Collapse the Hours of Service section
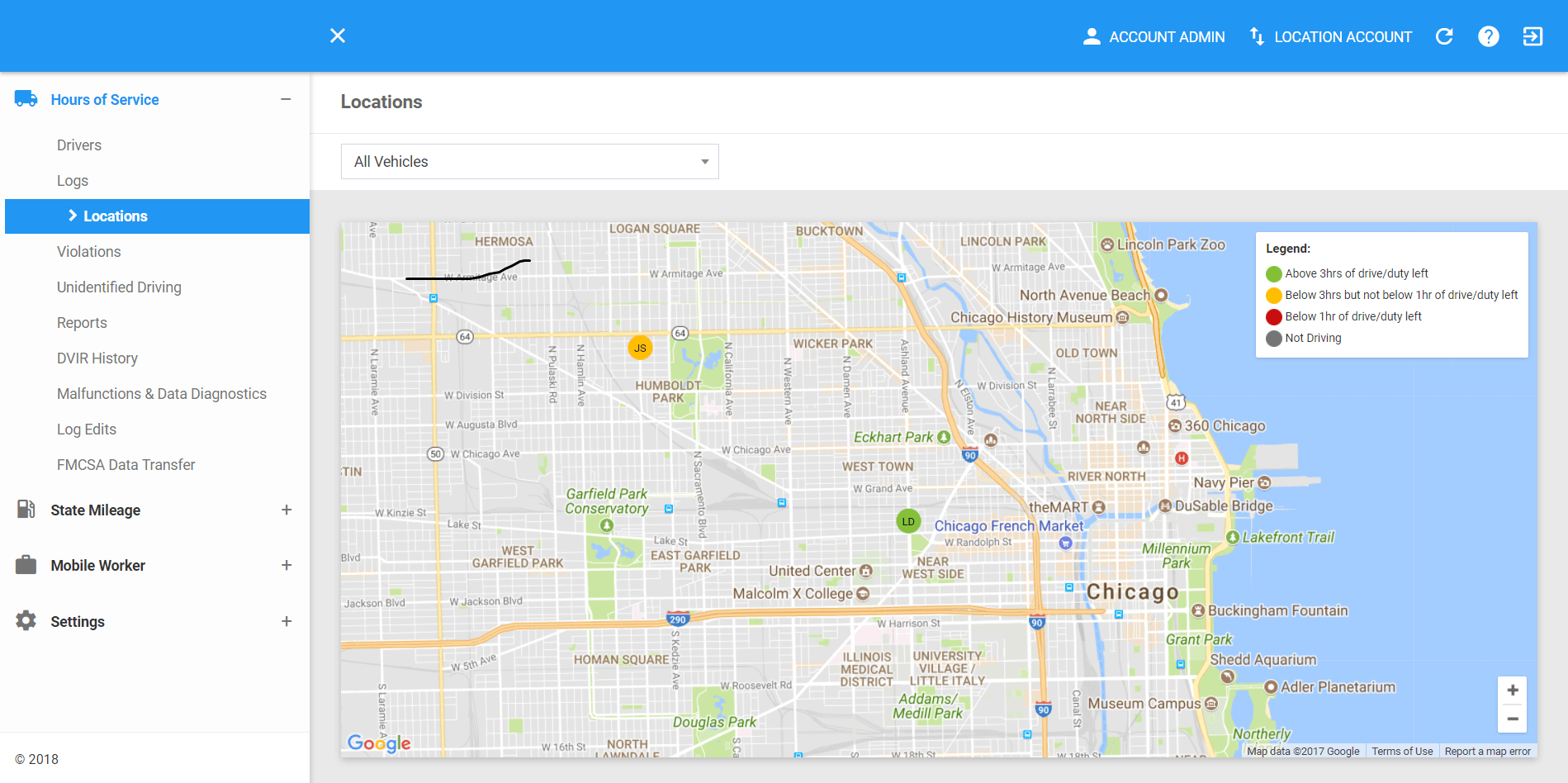The image size is (1568, 783). pyautogui.click(x=286, y=99)
